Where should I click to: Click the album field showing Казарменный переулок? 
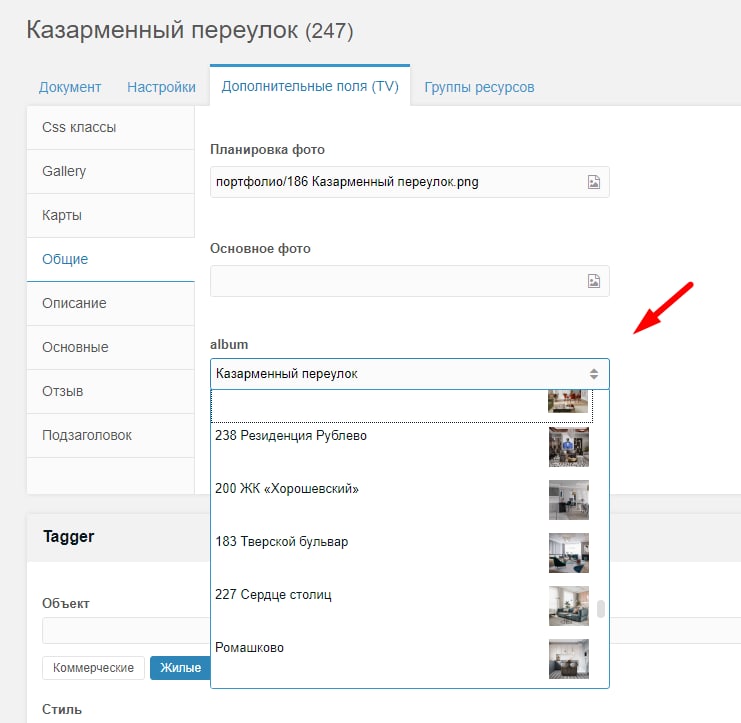click(410, 374)
